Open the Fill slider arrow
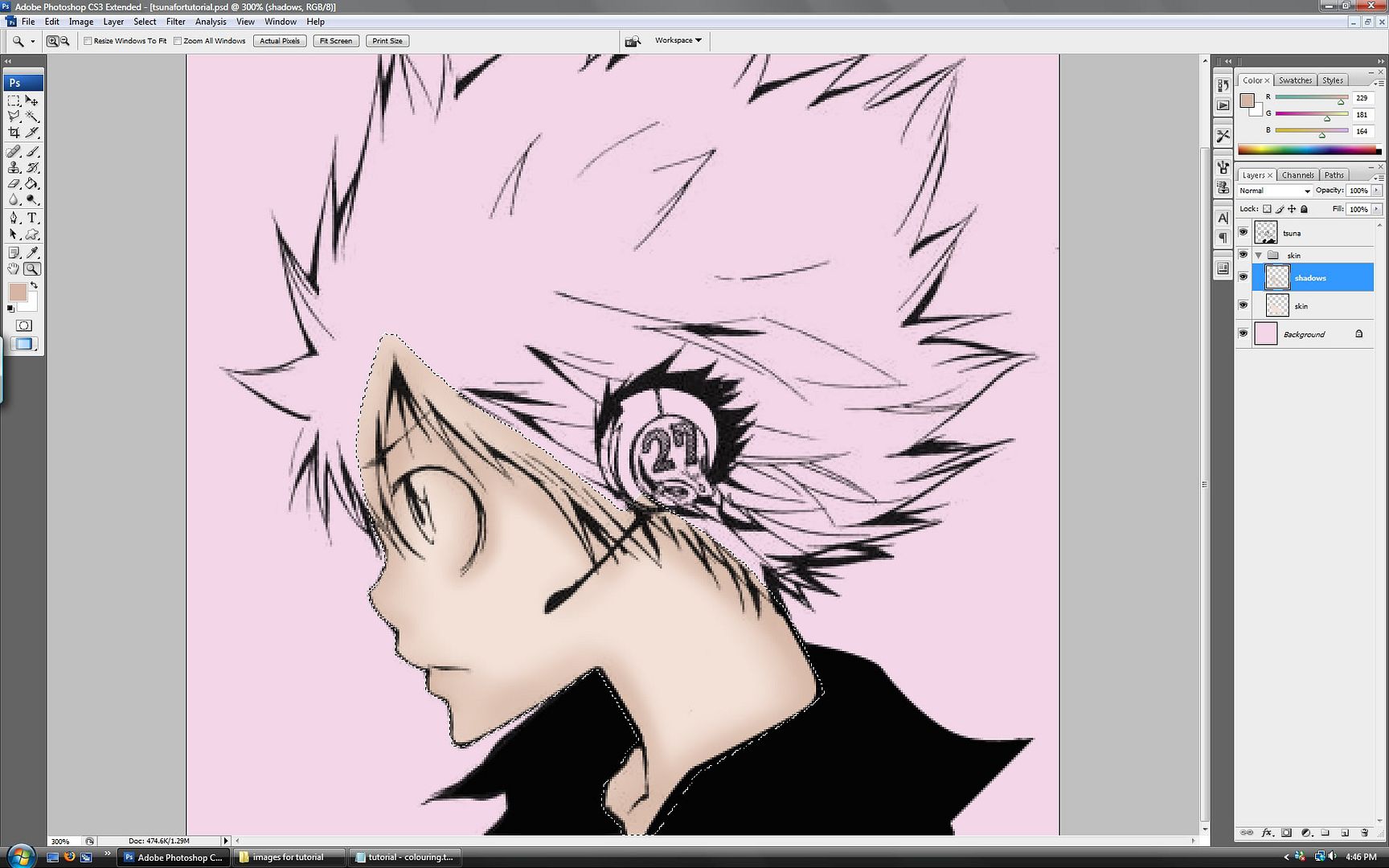1389x868 pixels. pyautogui.click(x=1376, y=209)
